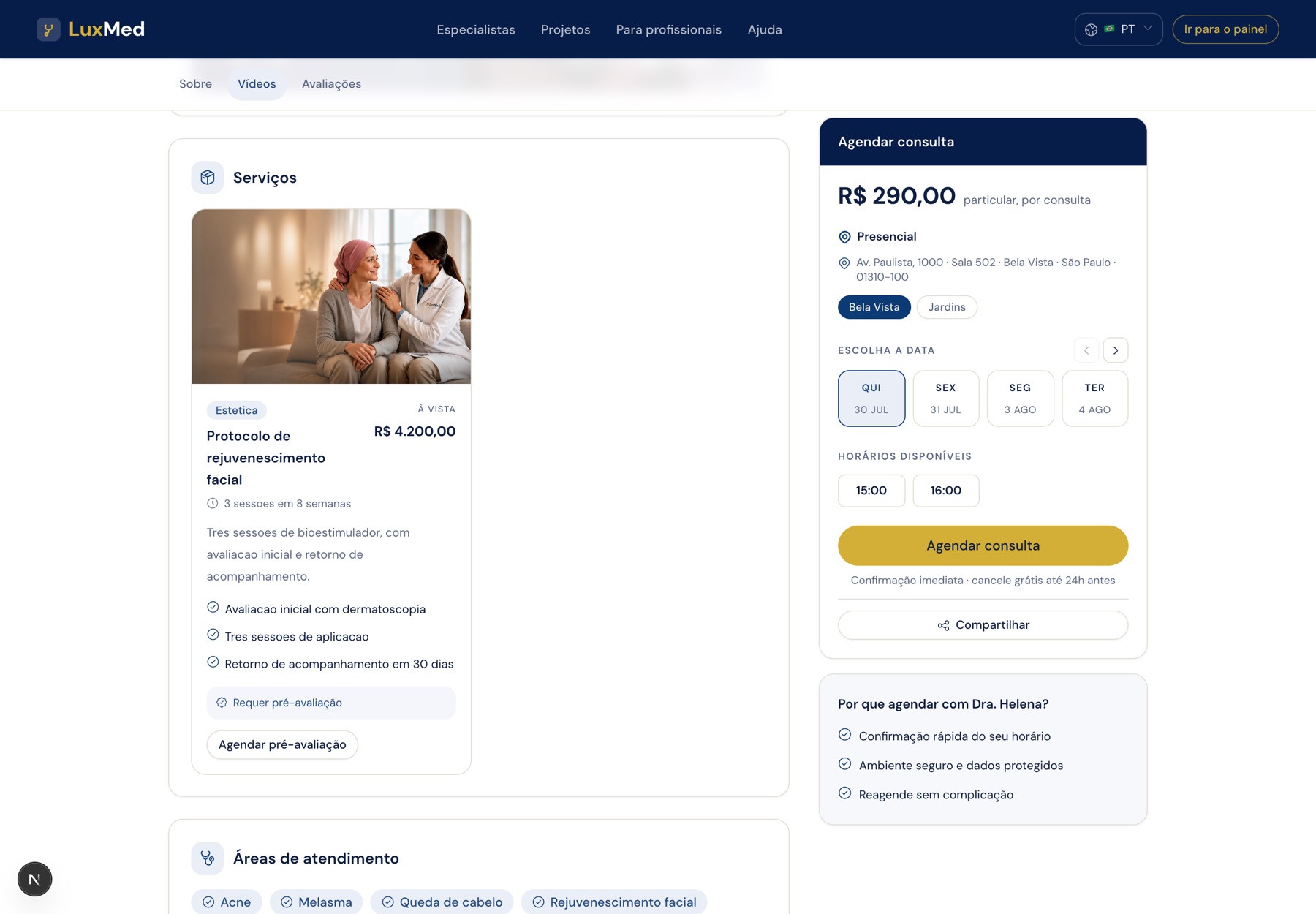Choose the 16:00 time slot
Viewport: 1316px width, 914px height.
(x=945, y=491)
